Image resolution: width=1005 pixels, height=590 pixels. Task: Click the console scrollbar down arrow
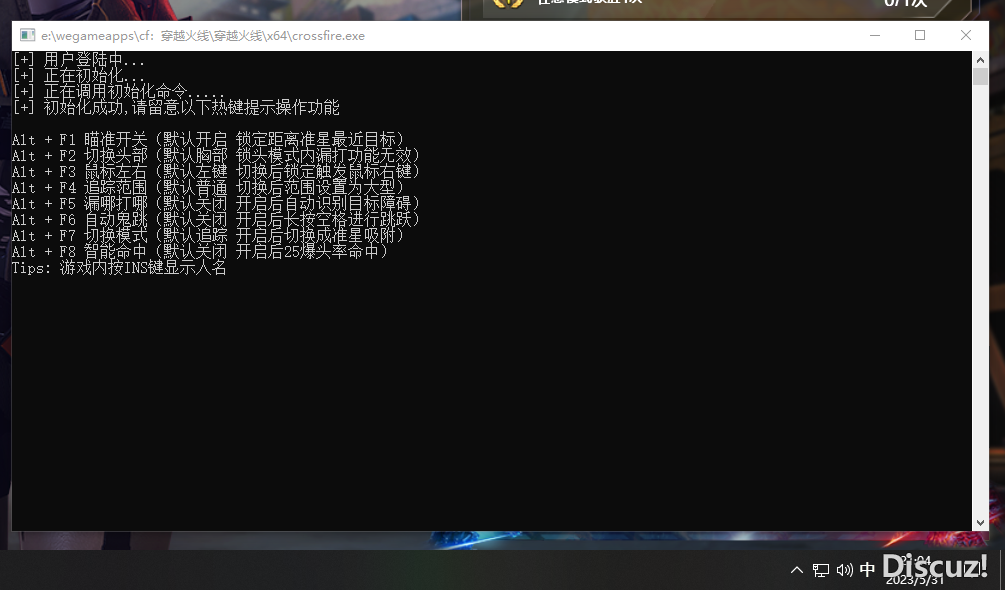pyautogui.click(x=980, y=522)
